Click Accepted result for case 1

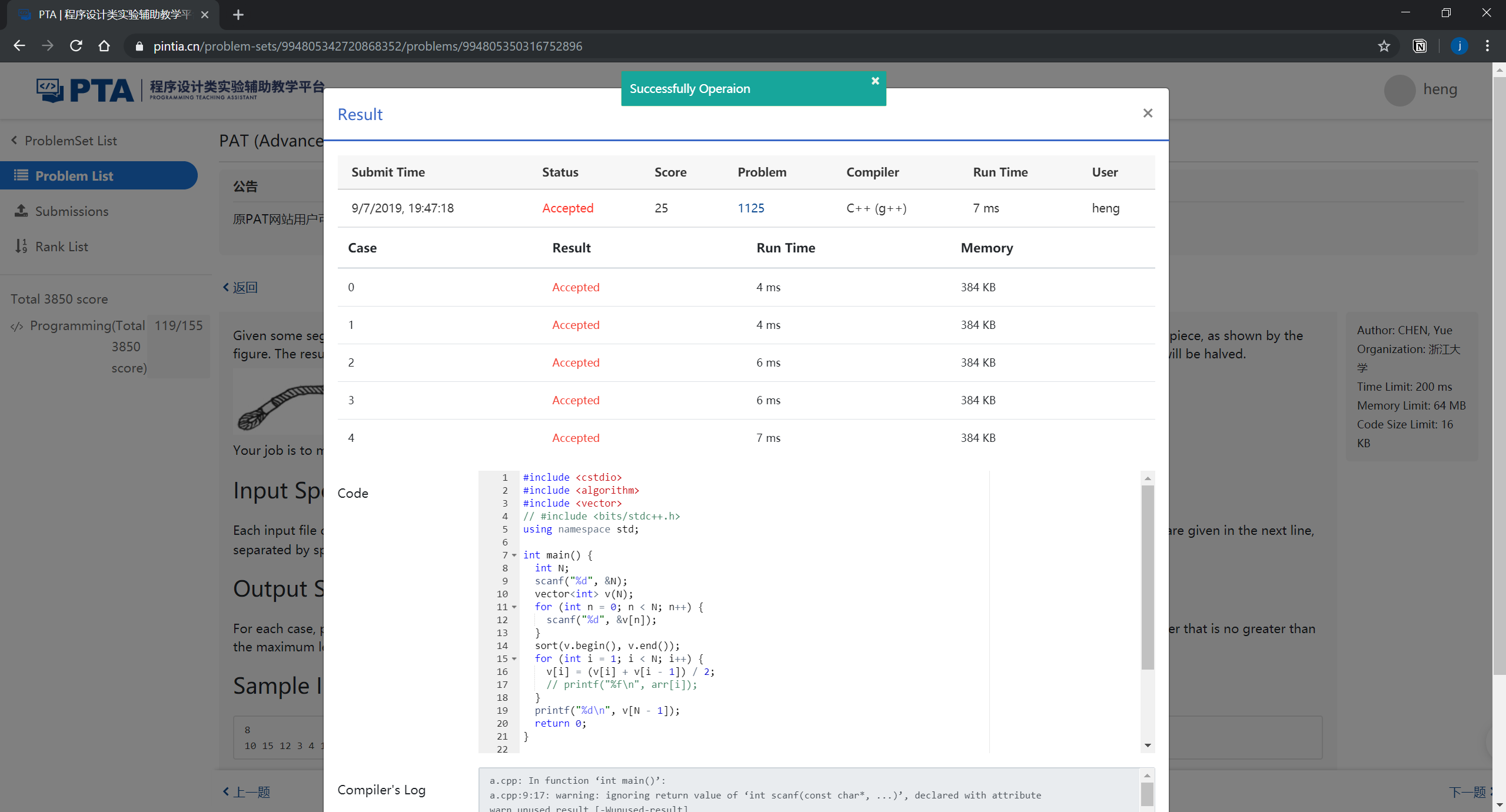pyautogui.click(x=576, y=325)
